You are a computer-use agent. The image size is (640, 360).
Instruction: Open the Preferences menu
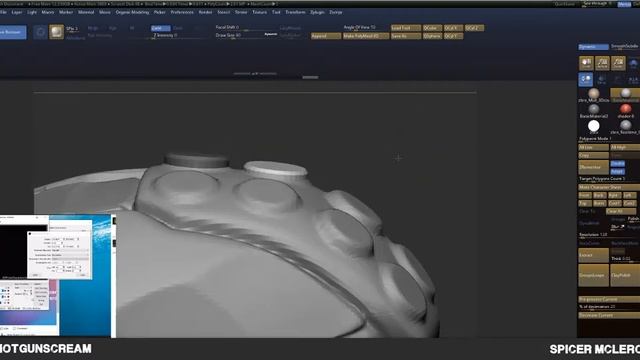coord(182,12)
